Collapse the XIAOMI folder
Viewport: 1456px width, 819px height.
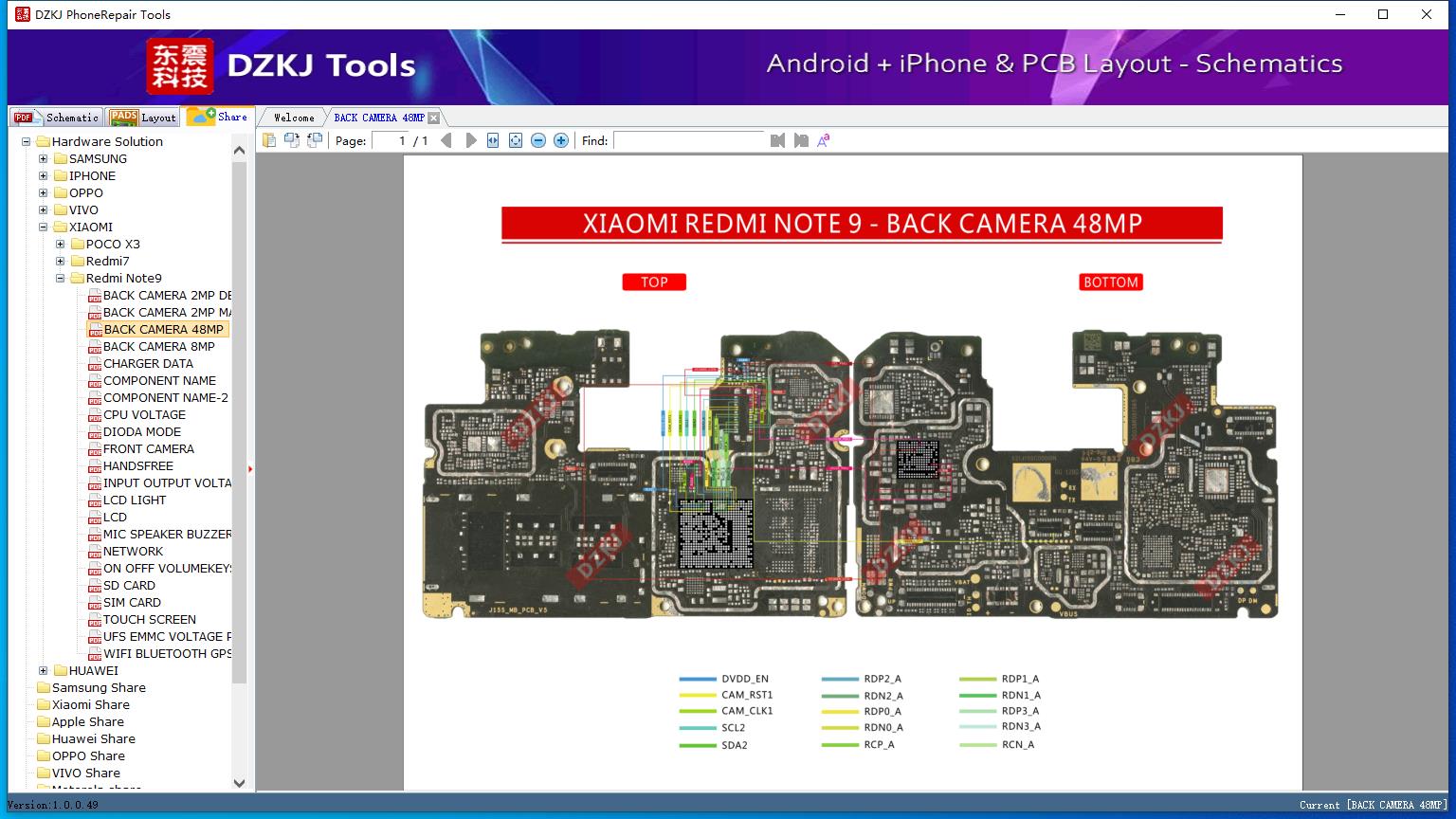point(44,227)
